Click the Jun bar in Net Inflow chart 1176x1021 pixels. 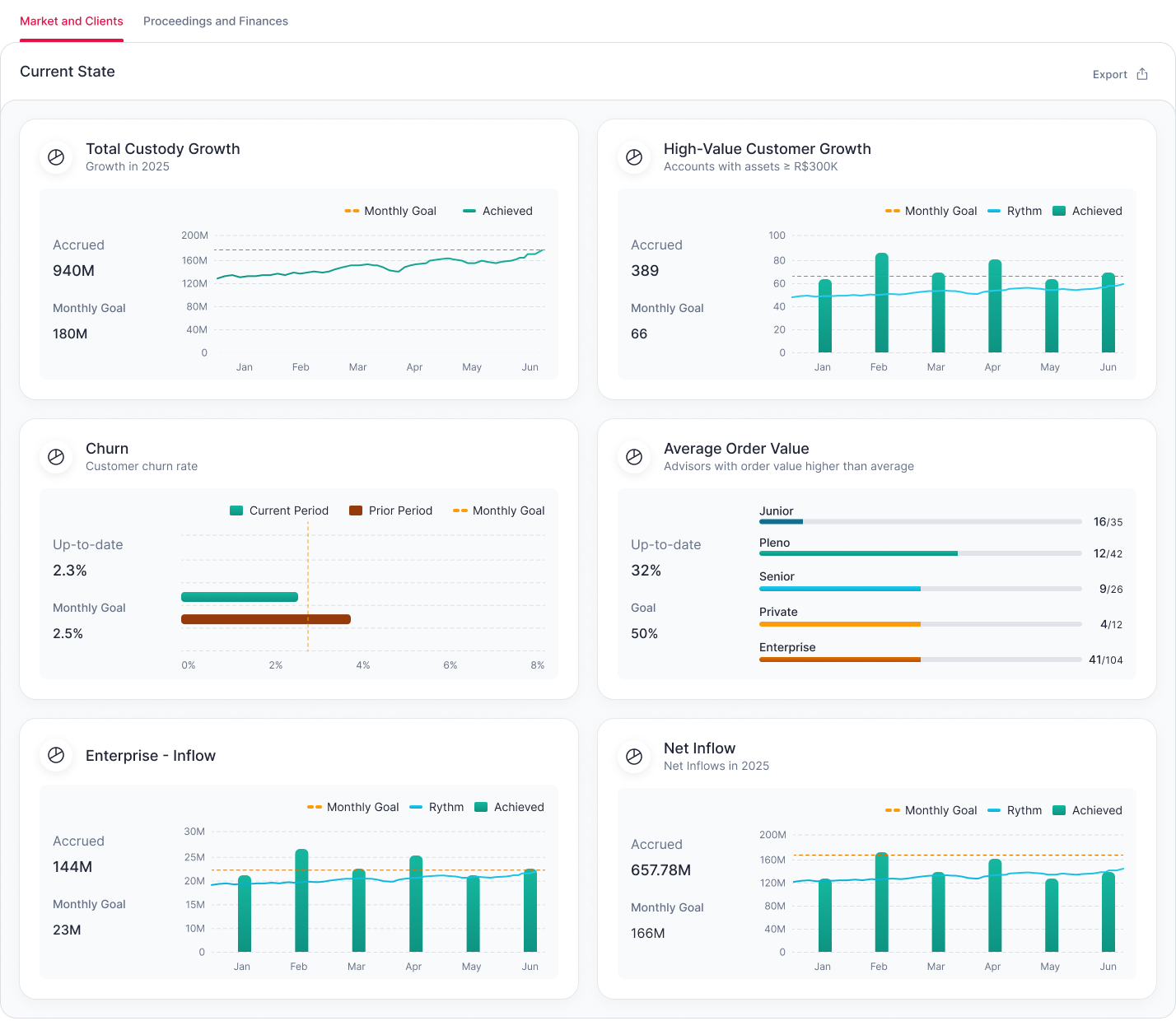pyautogui.click(x=1108, y=912)
